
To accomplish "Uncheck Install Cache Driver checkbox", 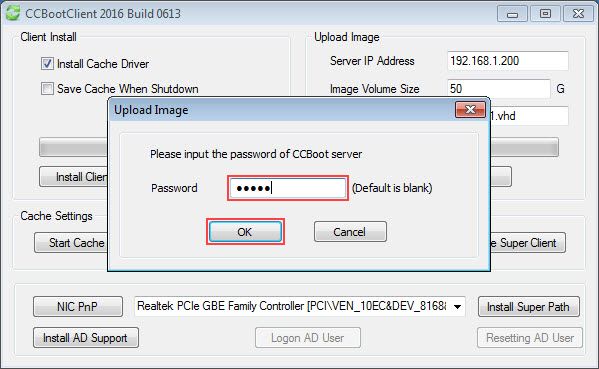I will [x=47, y=63].
